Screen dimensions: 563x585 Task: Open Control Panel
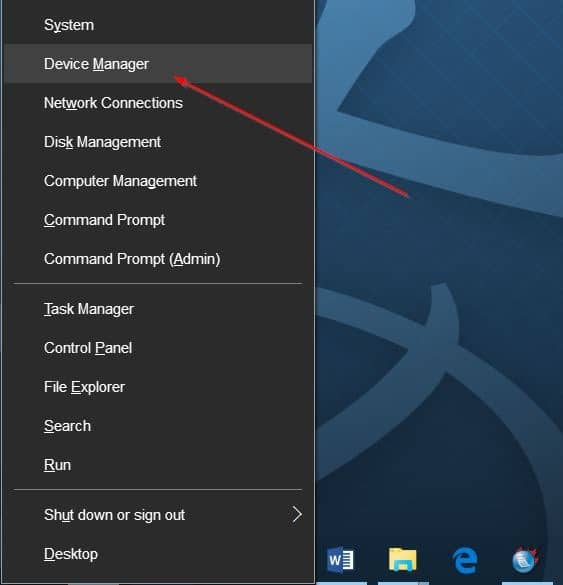[158, 348]
